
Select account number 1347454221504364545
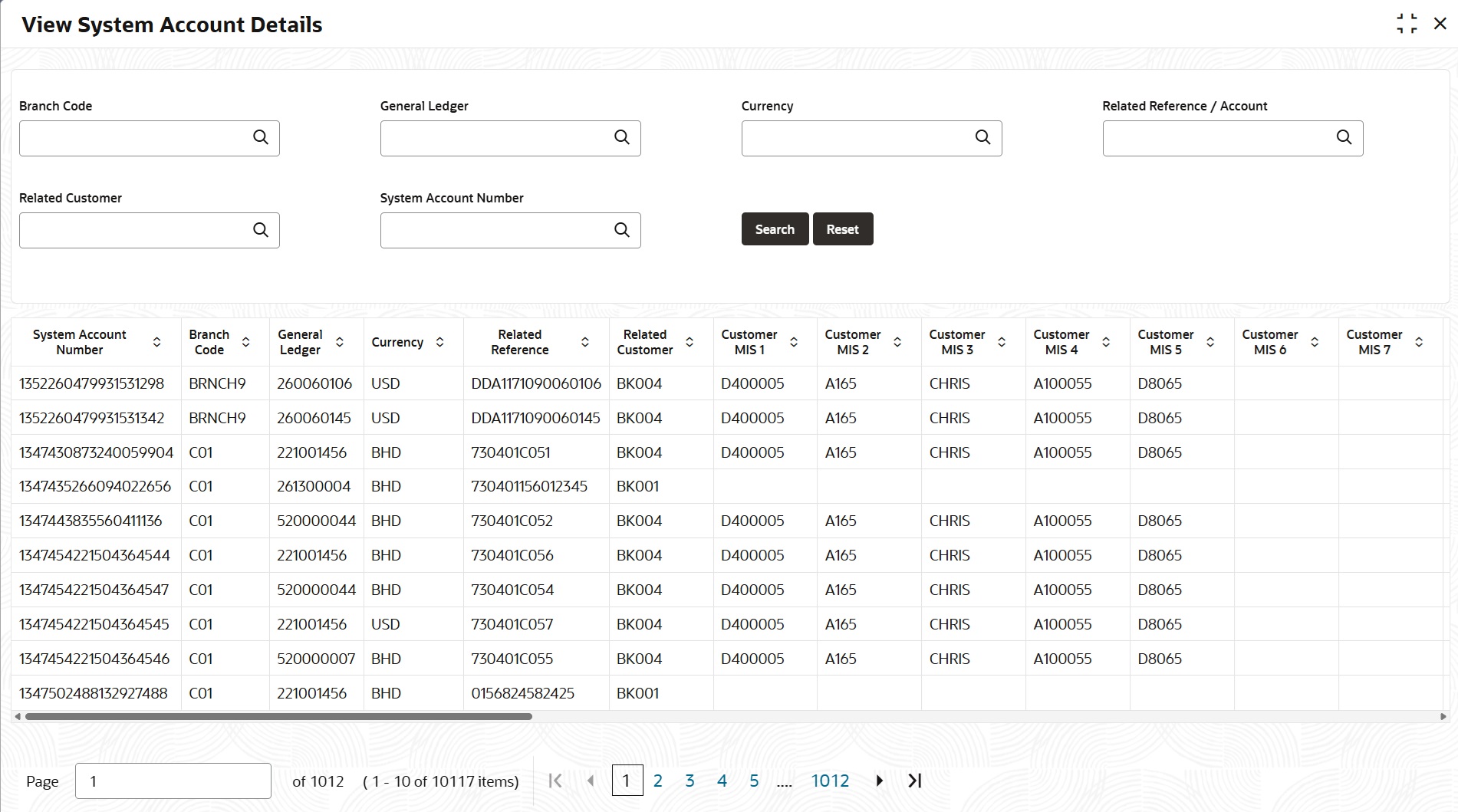click(94, 624)
